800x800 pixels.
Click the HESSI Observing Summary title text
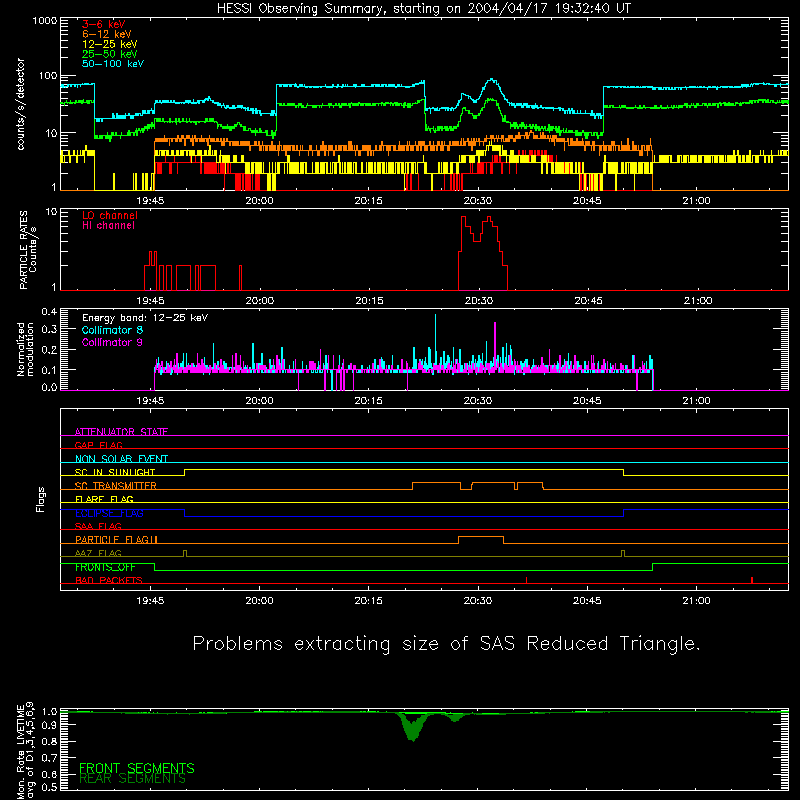click(x=424, y=9)
